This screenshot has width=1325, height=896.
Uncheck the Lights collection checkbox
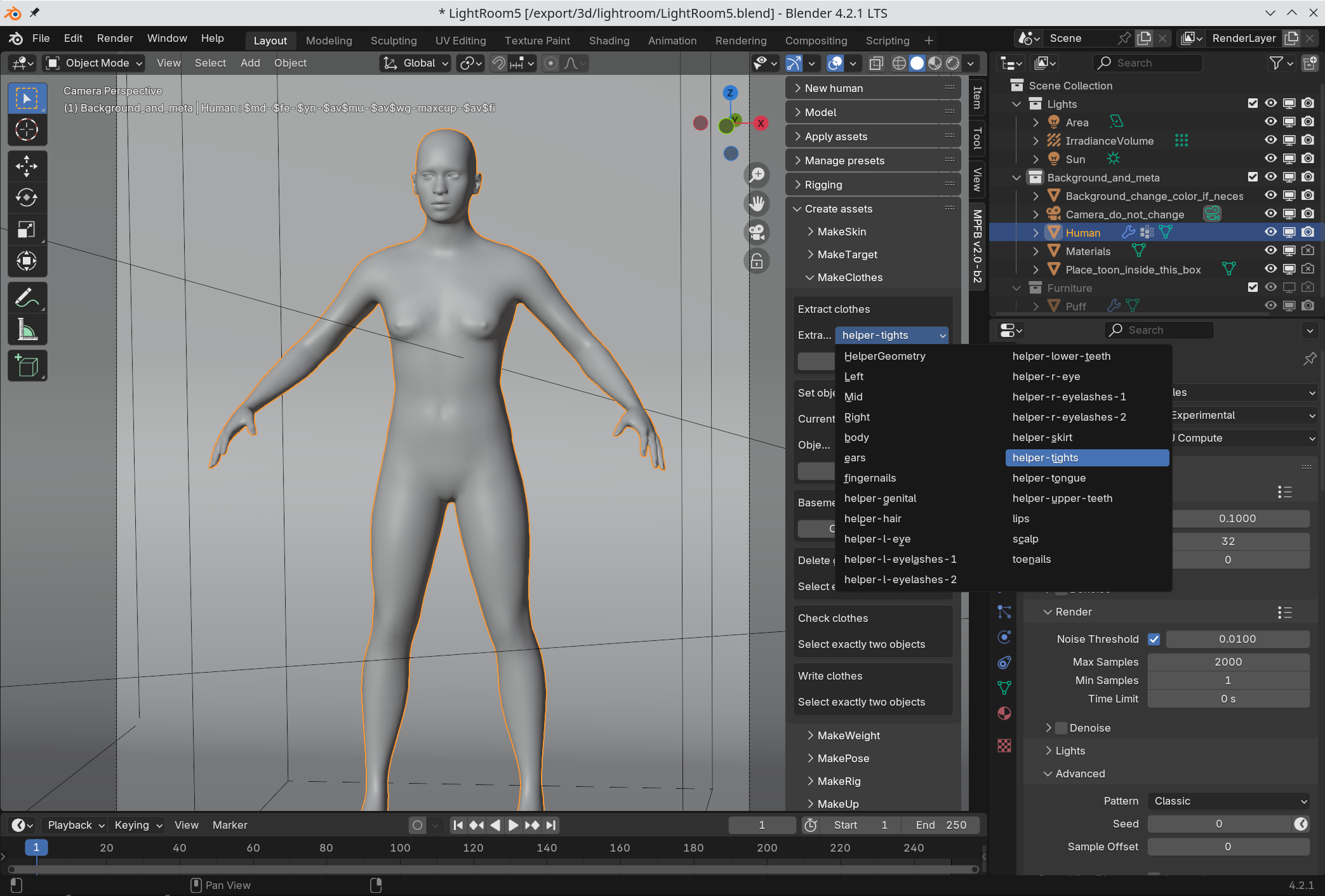[x=1253, y=103]
